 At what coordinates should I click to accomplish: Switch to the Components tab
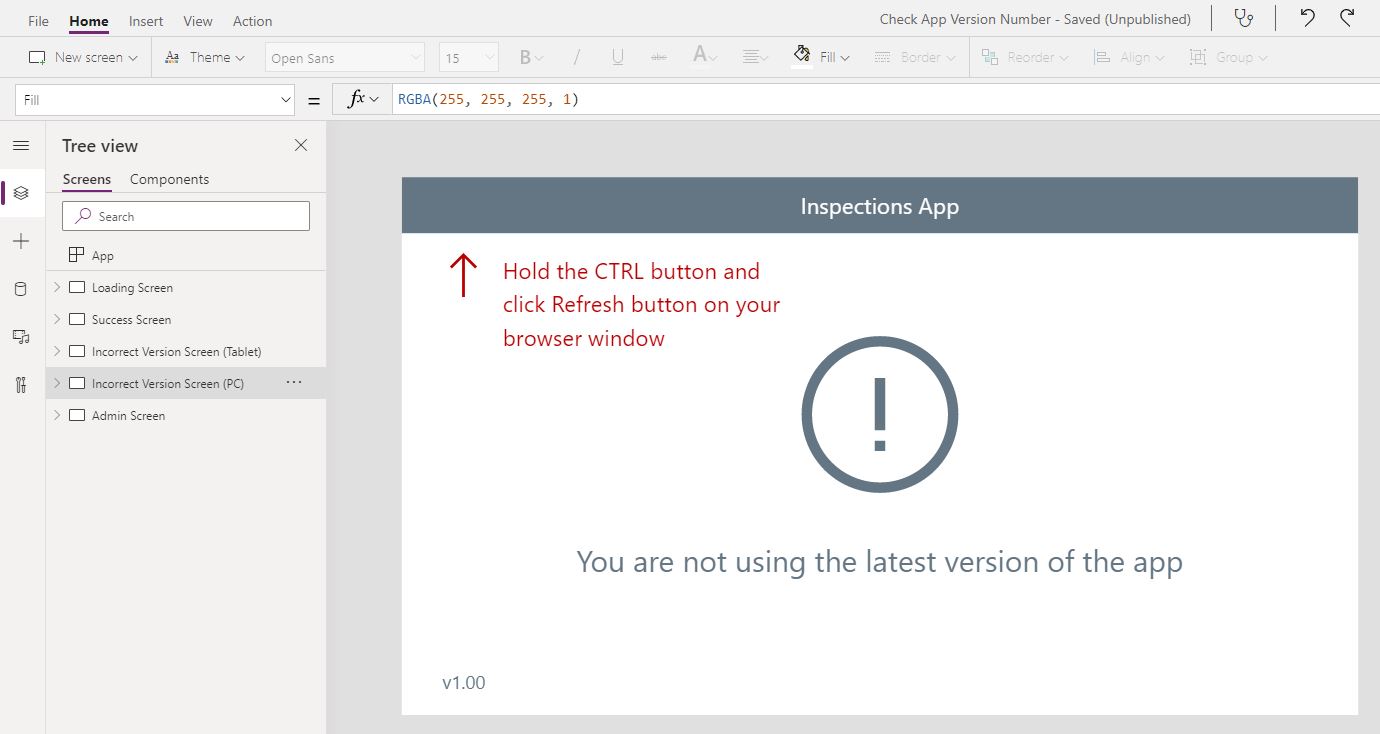click(169, 179)
